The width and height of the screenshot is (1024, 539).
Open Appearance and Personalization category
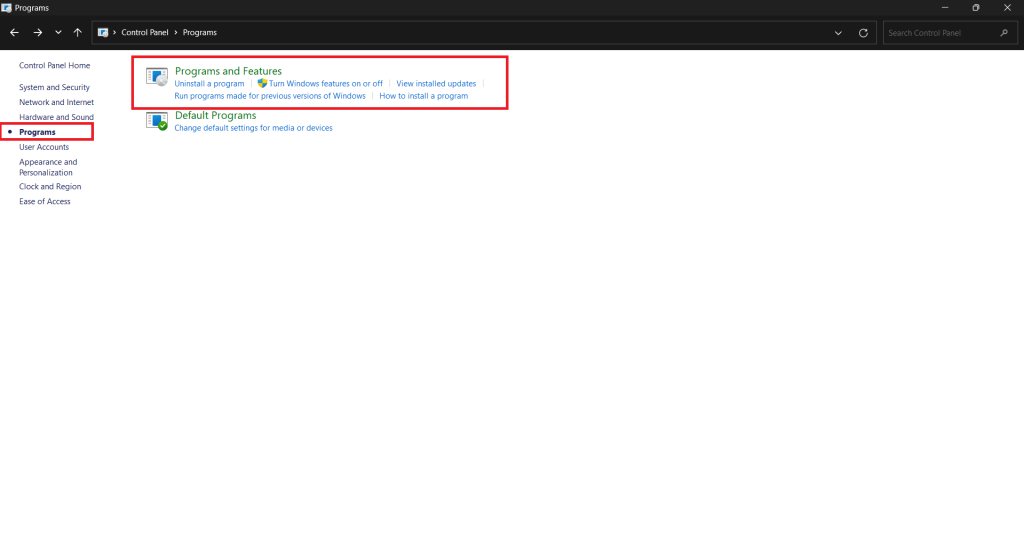pyautogui.click(x=48, y=167)
